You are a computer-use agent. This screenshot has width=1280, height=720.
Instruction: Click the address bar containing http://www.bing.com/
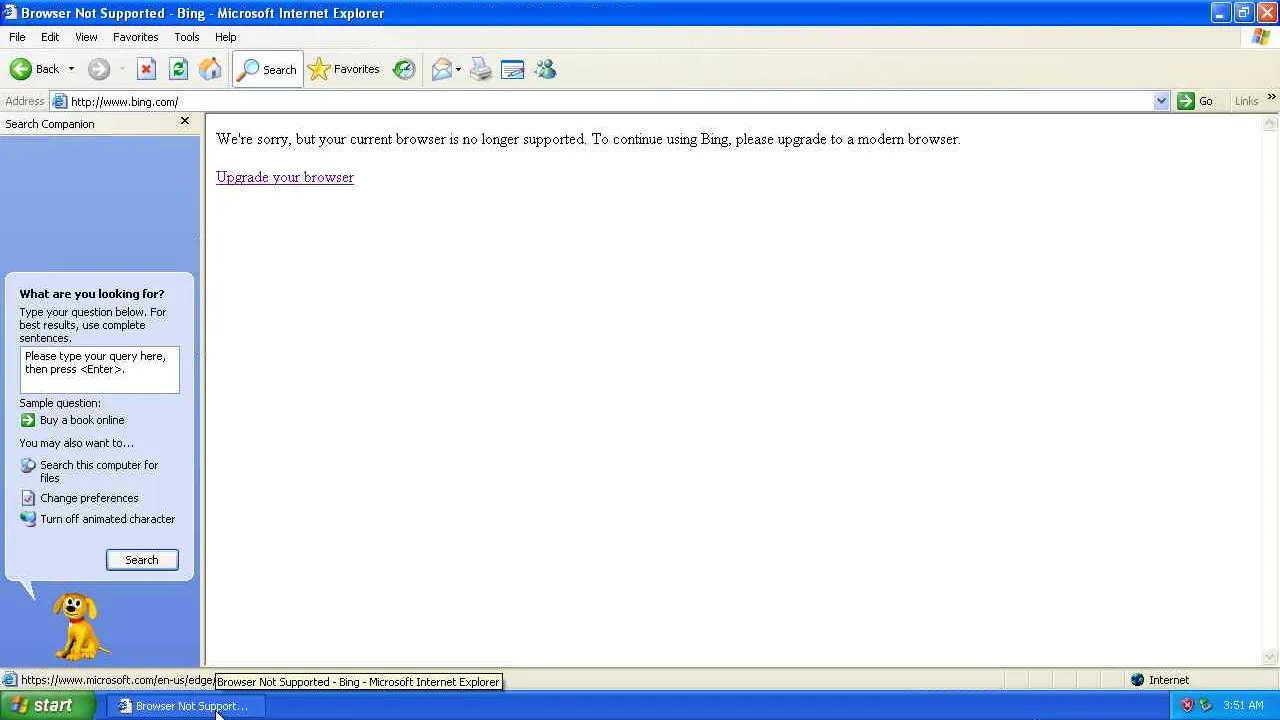tap(609, 101)
